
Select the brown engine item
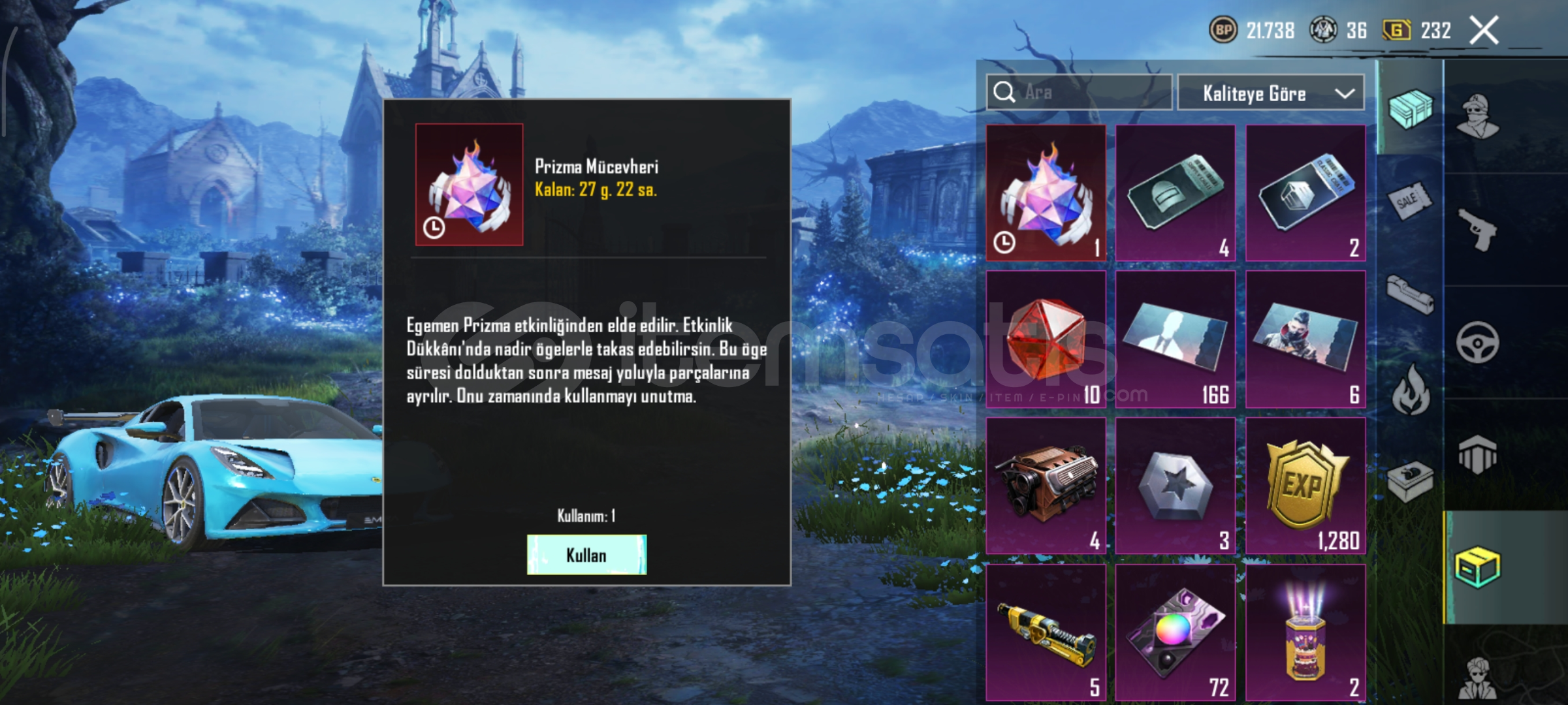(1046, 486)
